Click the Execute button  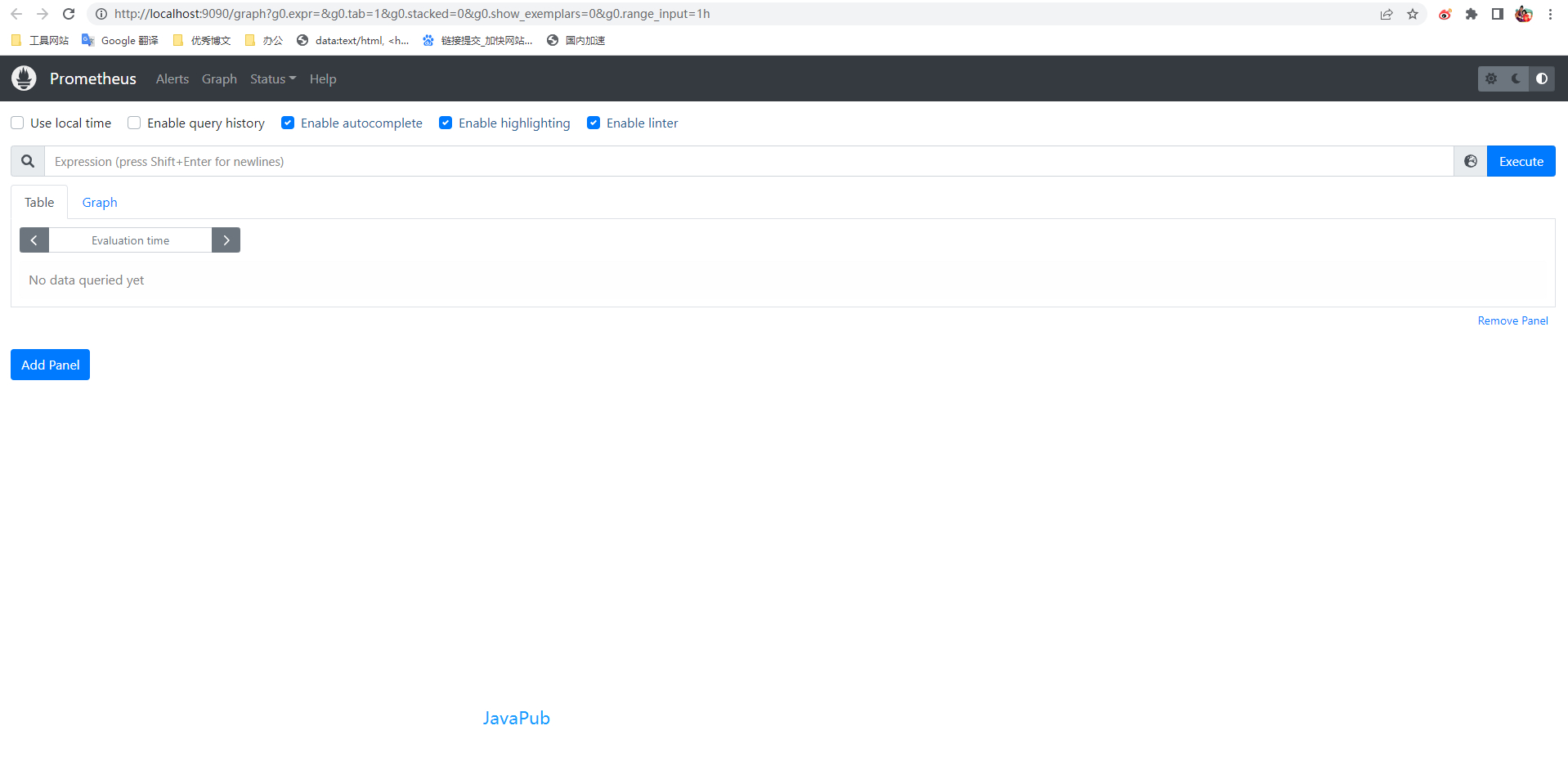(x=1521, y=161)
